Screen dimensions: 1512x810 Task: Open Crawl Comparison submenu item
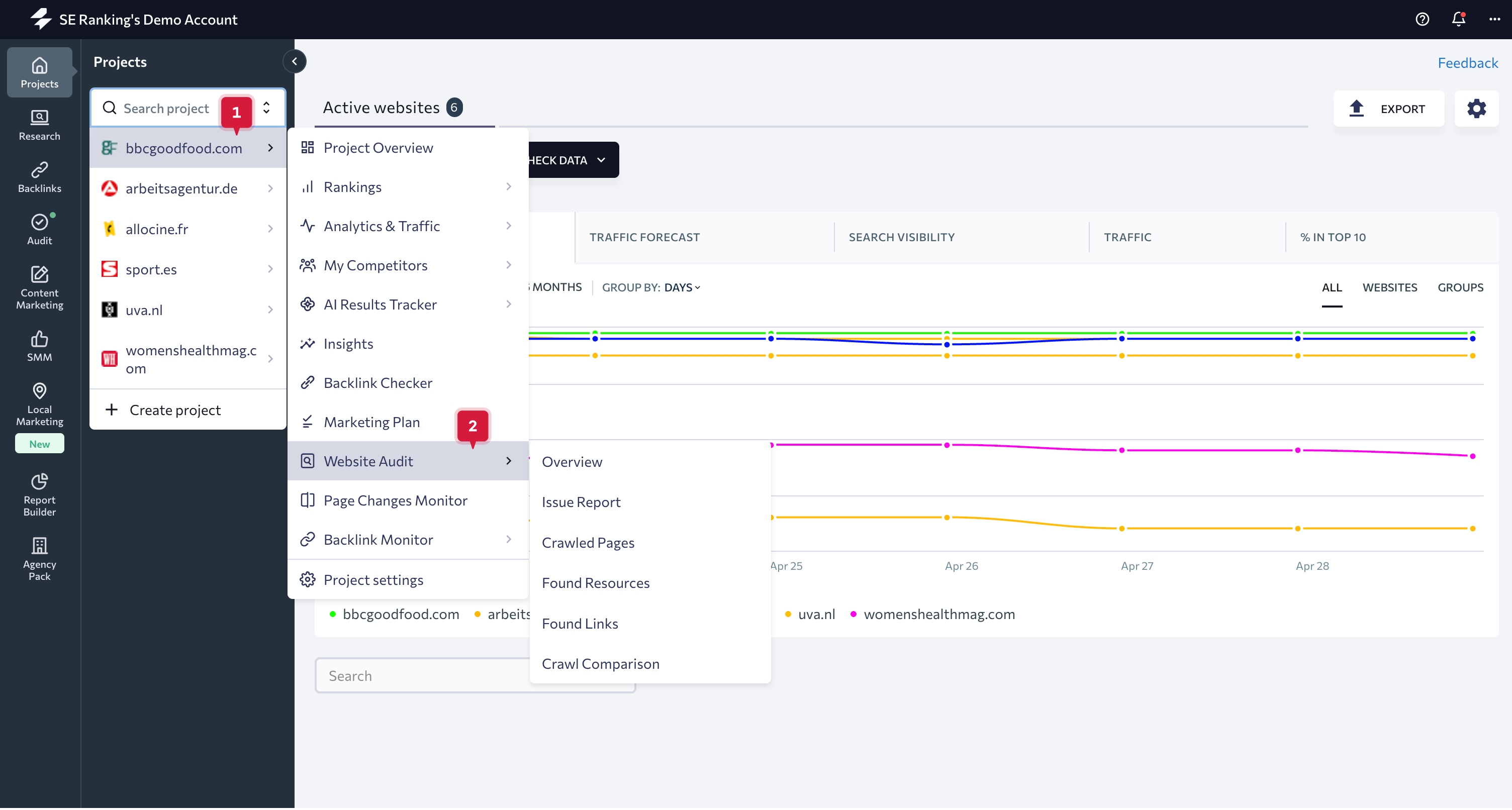[x=650, y=665]
